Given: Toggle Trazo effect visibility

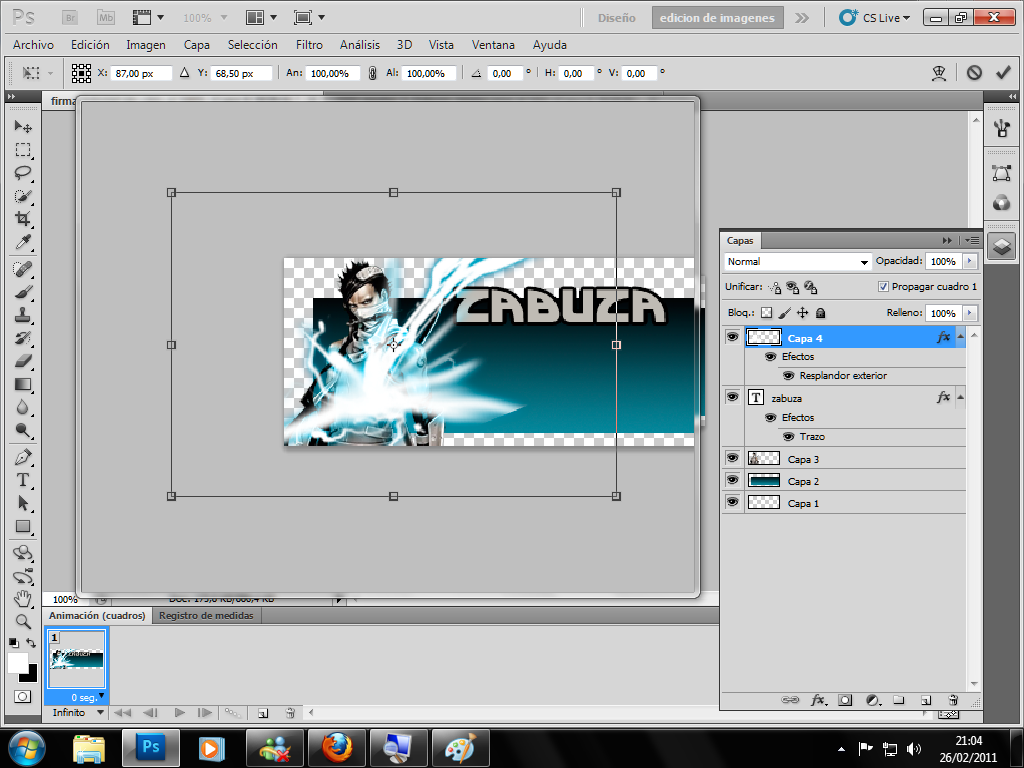Looking at the screenshot, I should 788,436.
